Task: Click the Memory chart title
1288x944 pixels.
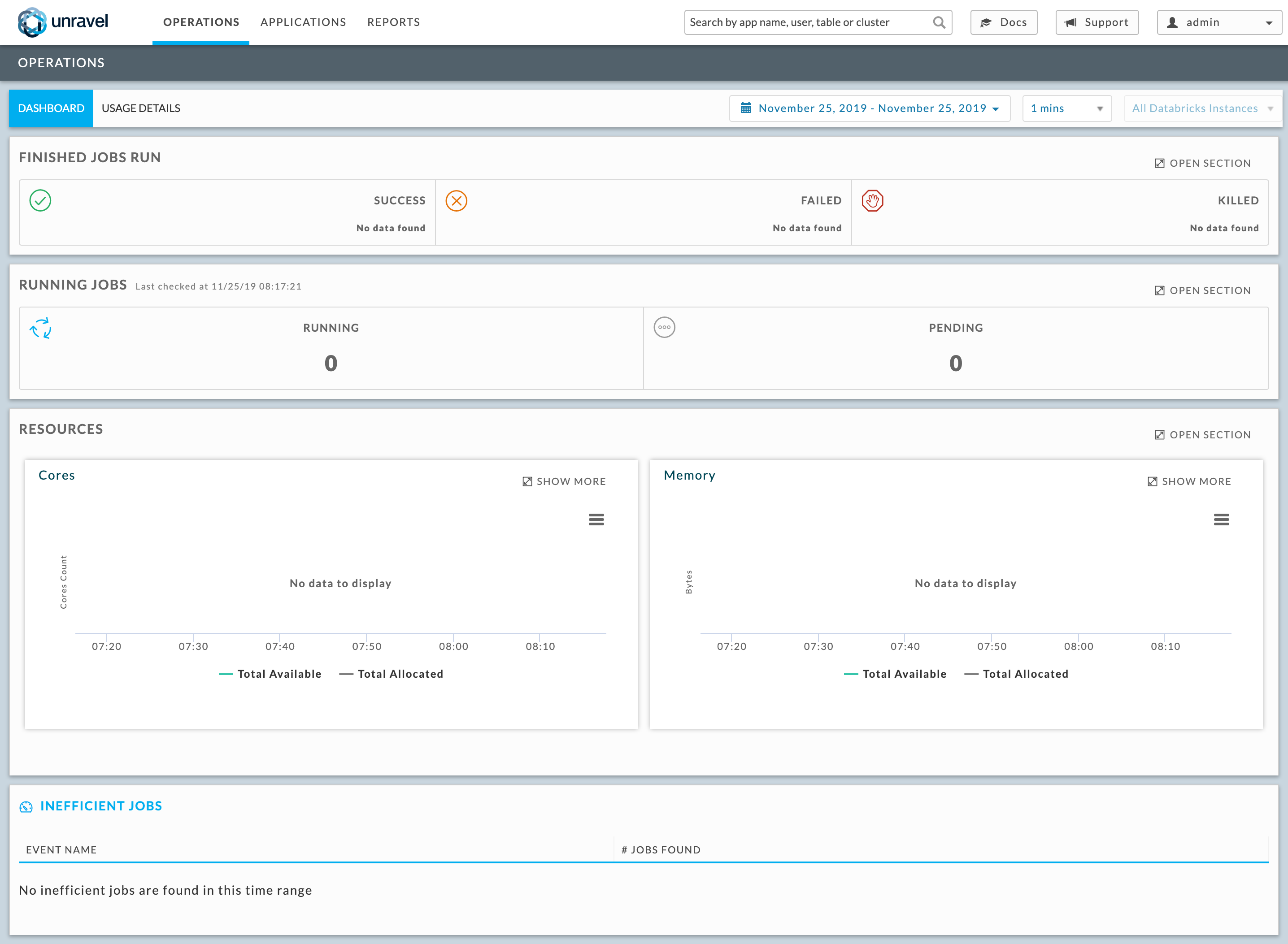Action: 689,476
